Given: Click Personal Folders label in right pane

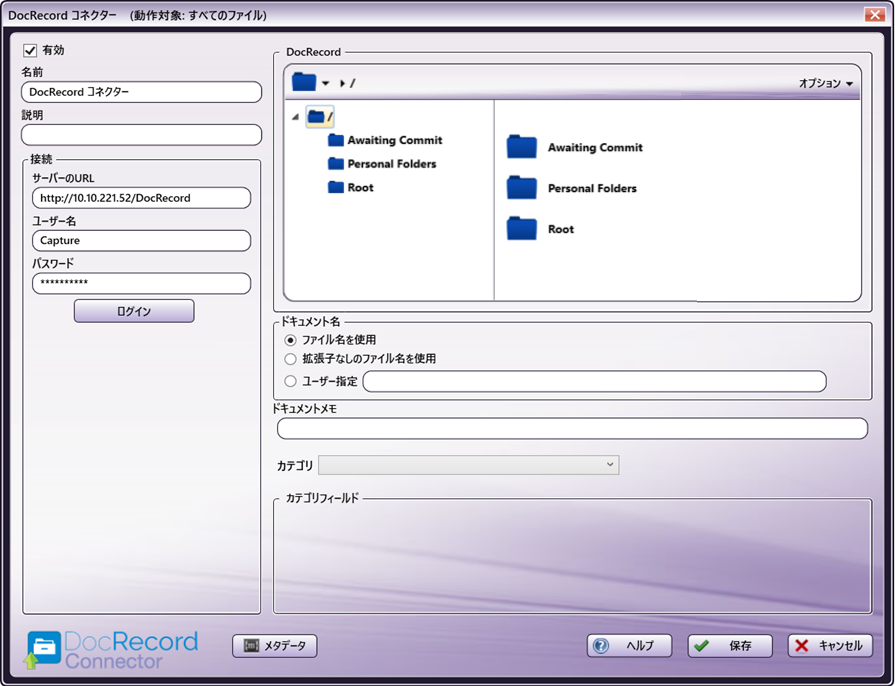Looking at the screenshot, I should coord(592,188).
